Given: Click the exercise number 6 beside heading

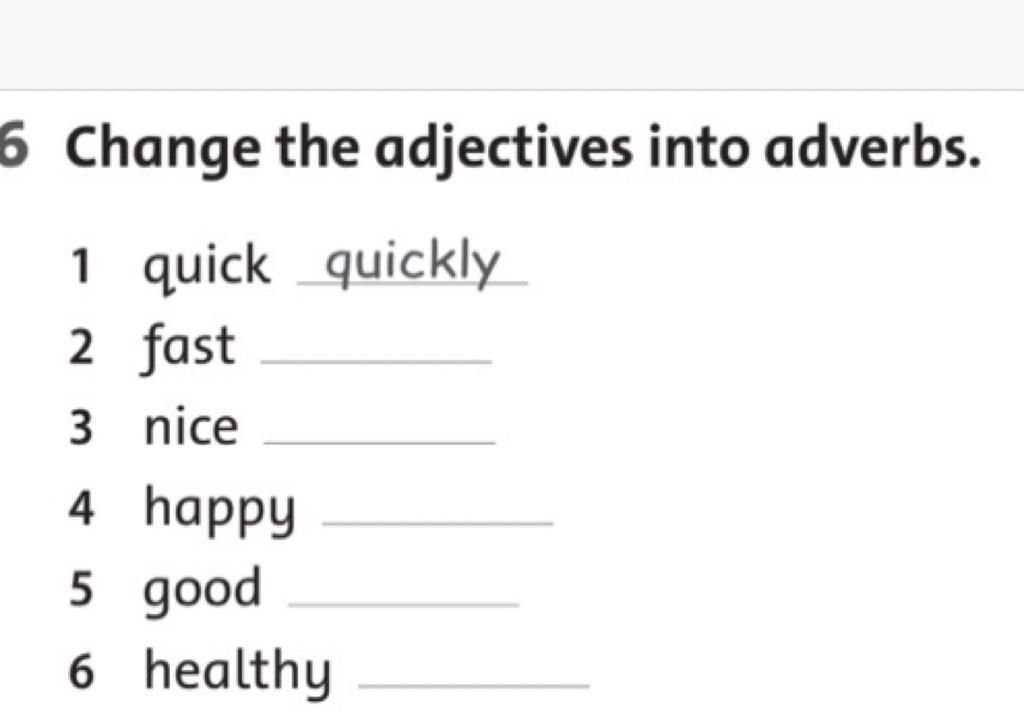Looking at the screenshot, I should tap(13, 145).
